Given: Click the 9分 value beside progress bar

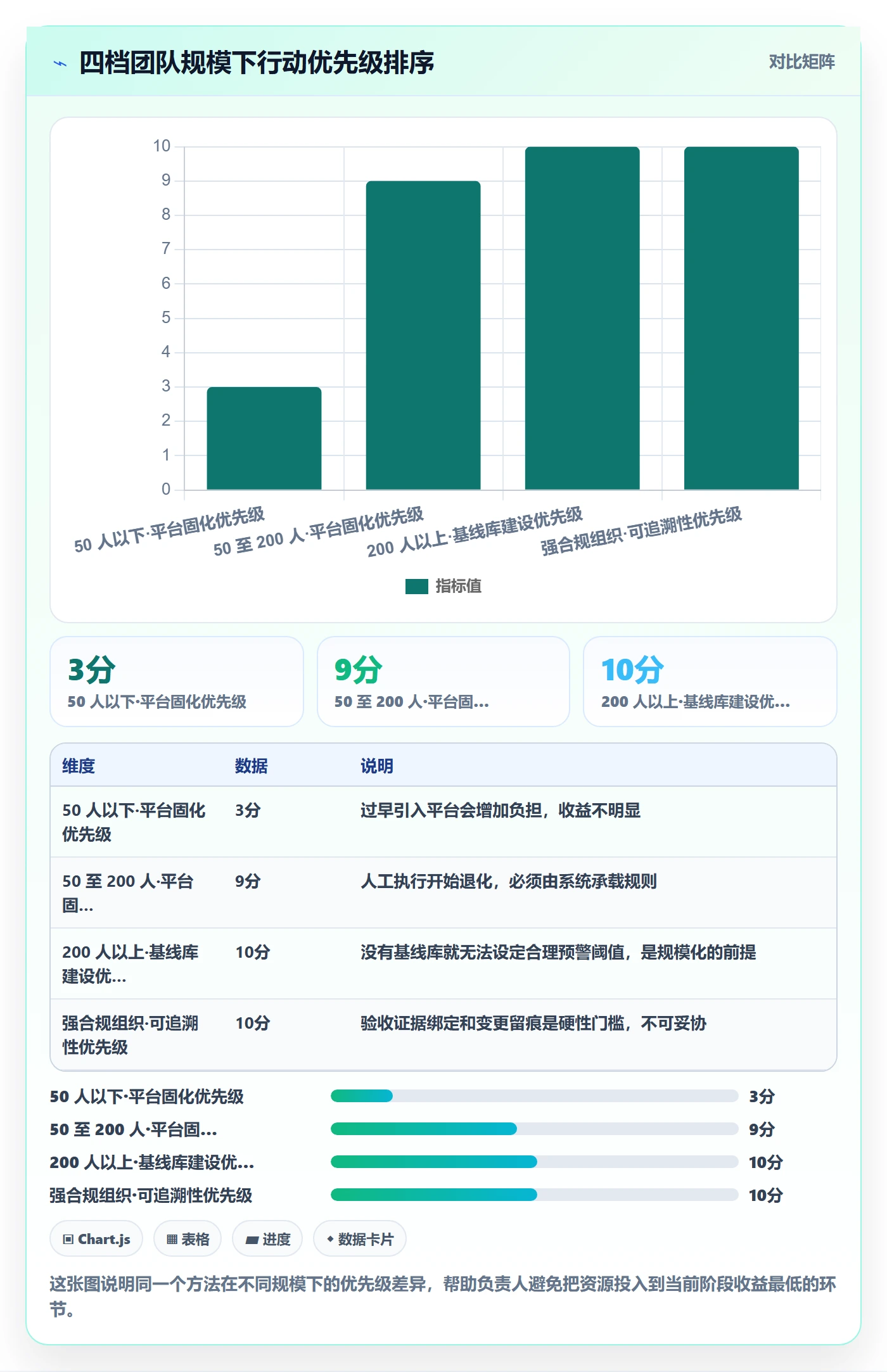Looking at the screenshot, I should coord(762,1129).
